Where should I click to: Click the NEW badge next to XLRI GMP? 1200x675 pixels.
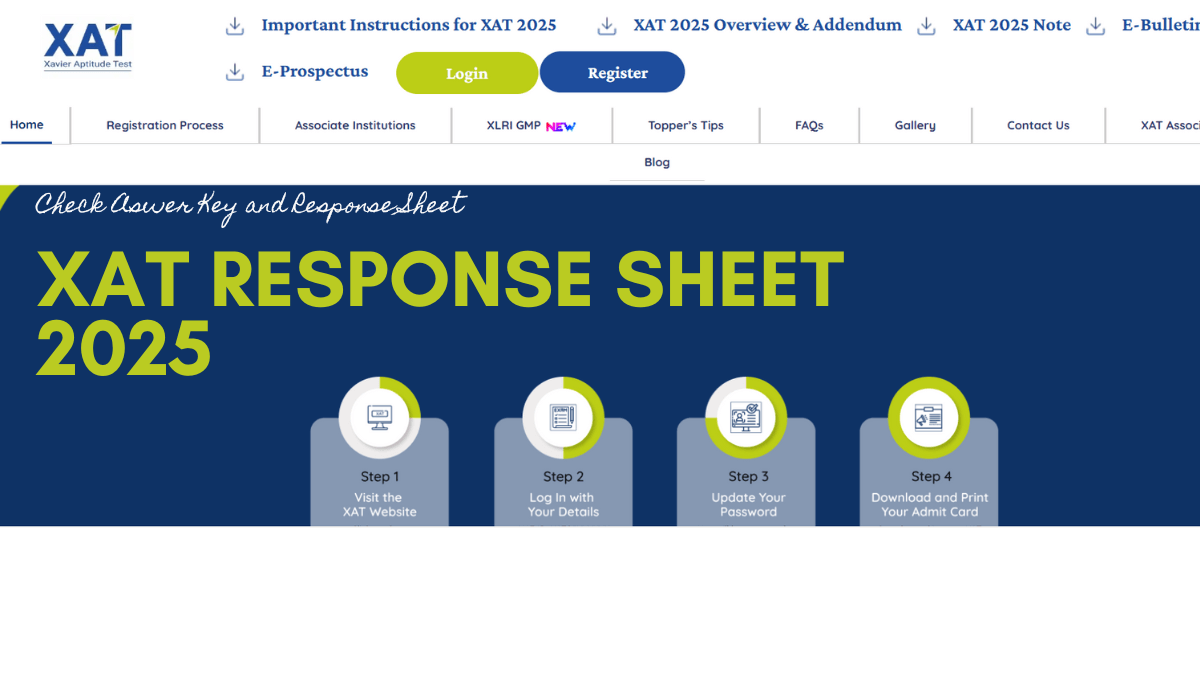tap(560, 126)
